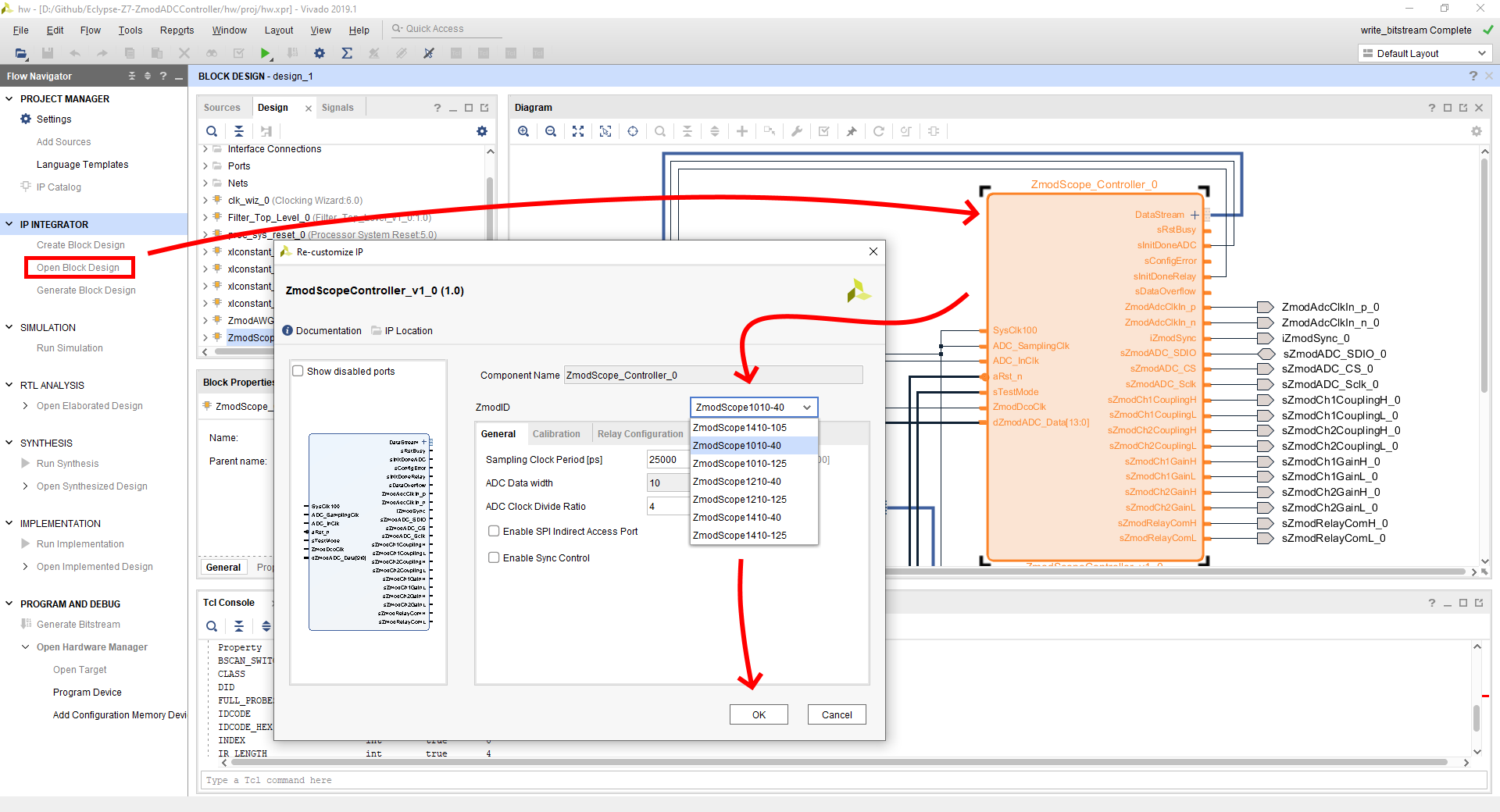Open the ZmodID combo box
The height and width of the screenshot is (812, 1500).
click(x=754, y=407)
